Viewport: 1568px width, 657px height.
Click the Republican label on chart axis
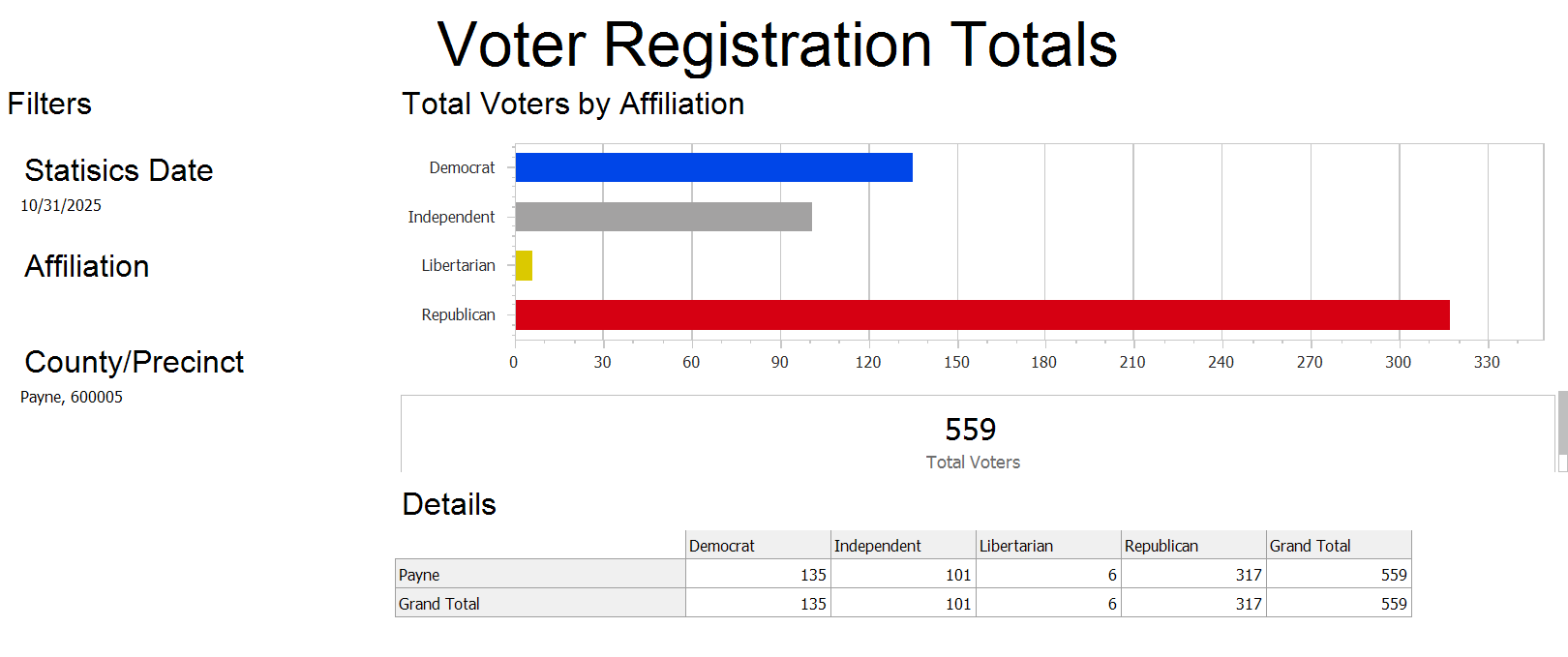(x=458, y=314)
